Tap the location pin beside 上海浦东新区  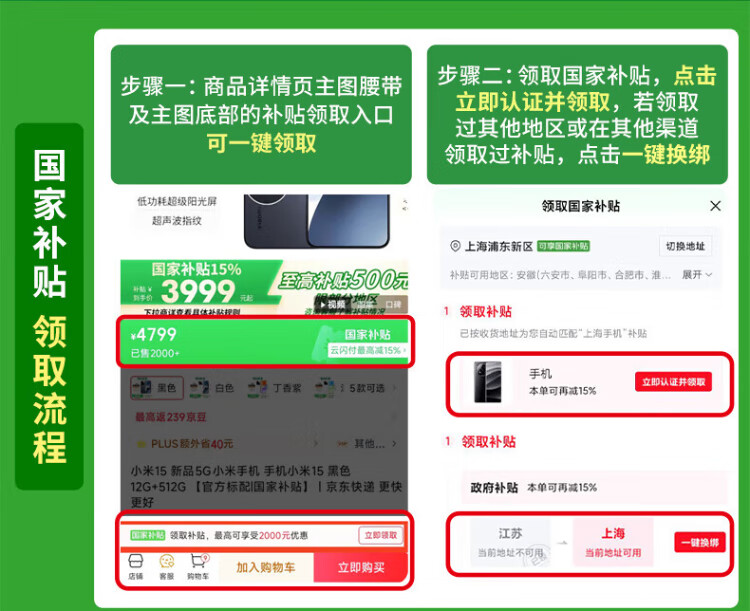(x=455, y=246)
